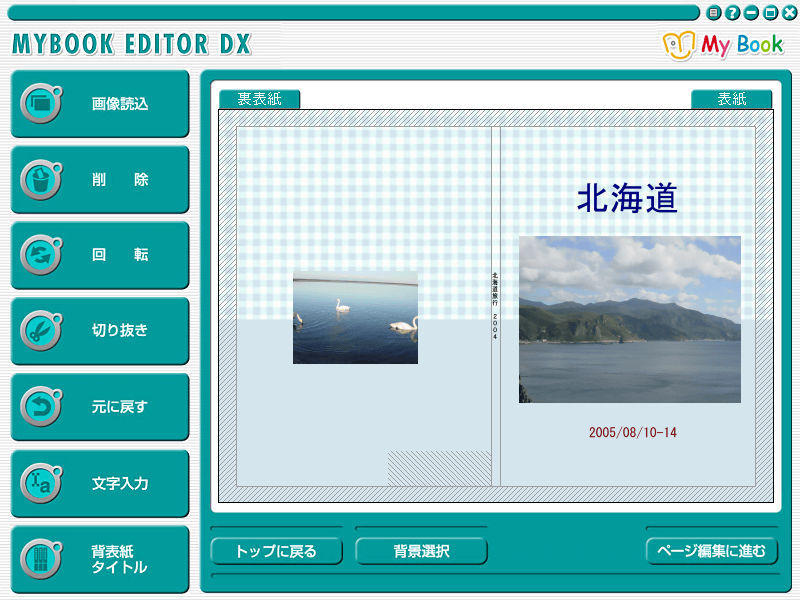Switch to the 裏表紙 tab
The image size is (800, 600).
[x=259, y=99]
